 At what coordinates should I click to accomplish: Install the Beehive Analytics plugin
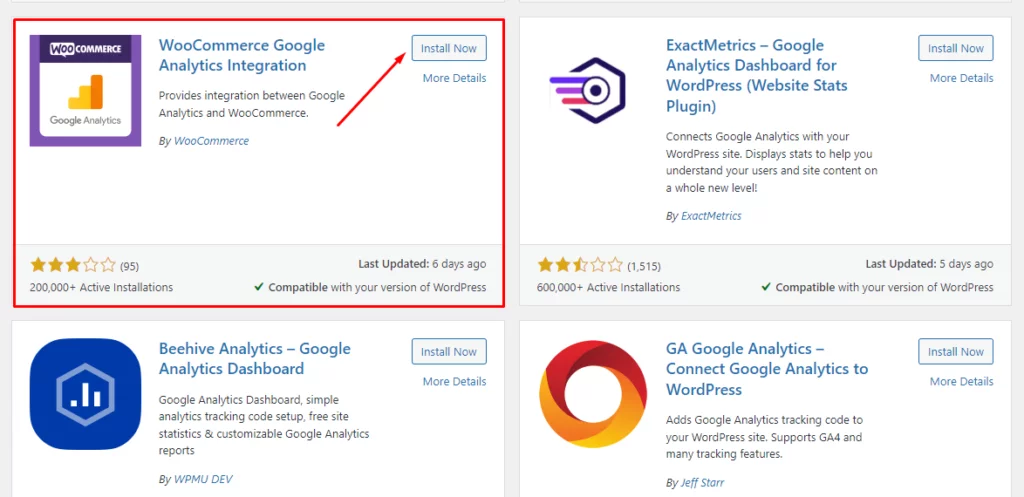coord(449,352)
